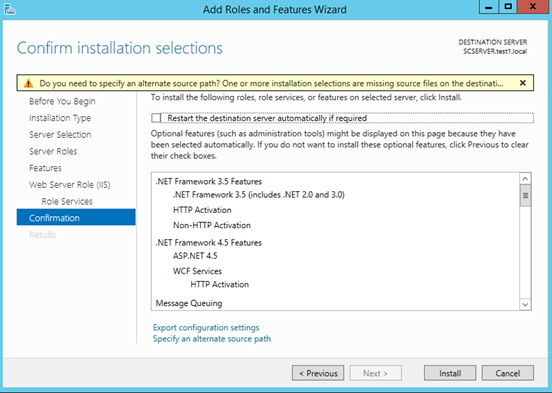Select HTTP Activation under .NET Framework 3.5

click(x=202, y=210)
